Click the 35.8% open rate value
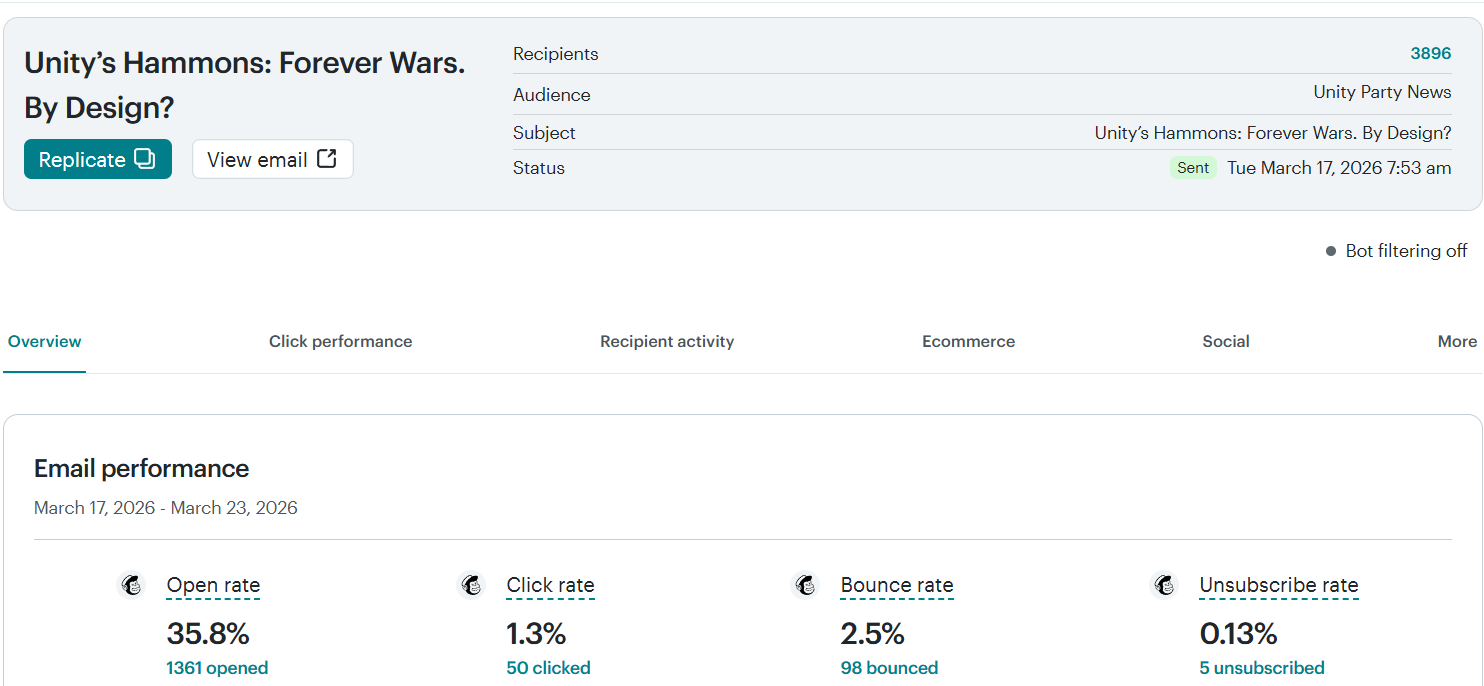Image resolution: width=1484 pixels, height=686 pixels. pos(208,634)
